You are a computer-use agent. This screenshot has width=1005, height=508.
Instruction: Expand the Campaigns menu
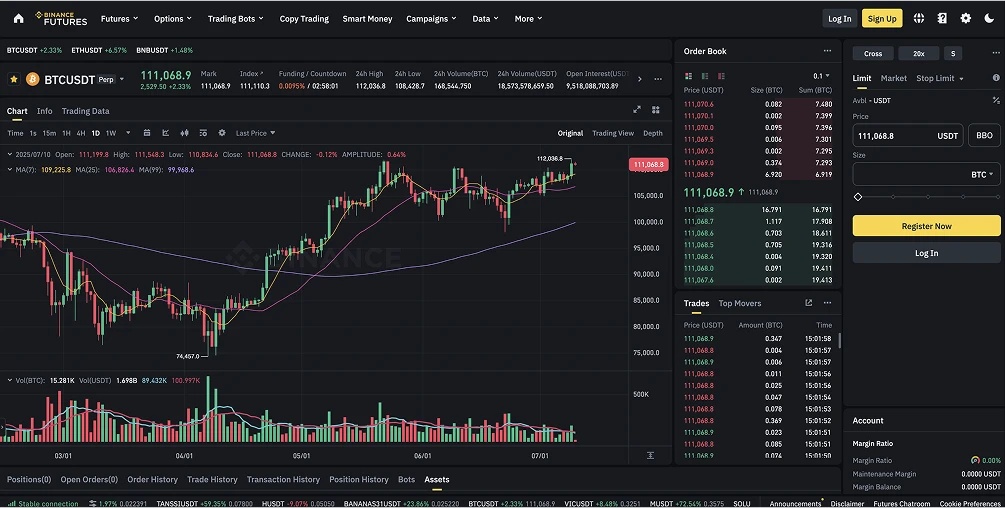click(x=431, y=19)
